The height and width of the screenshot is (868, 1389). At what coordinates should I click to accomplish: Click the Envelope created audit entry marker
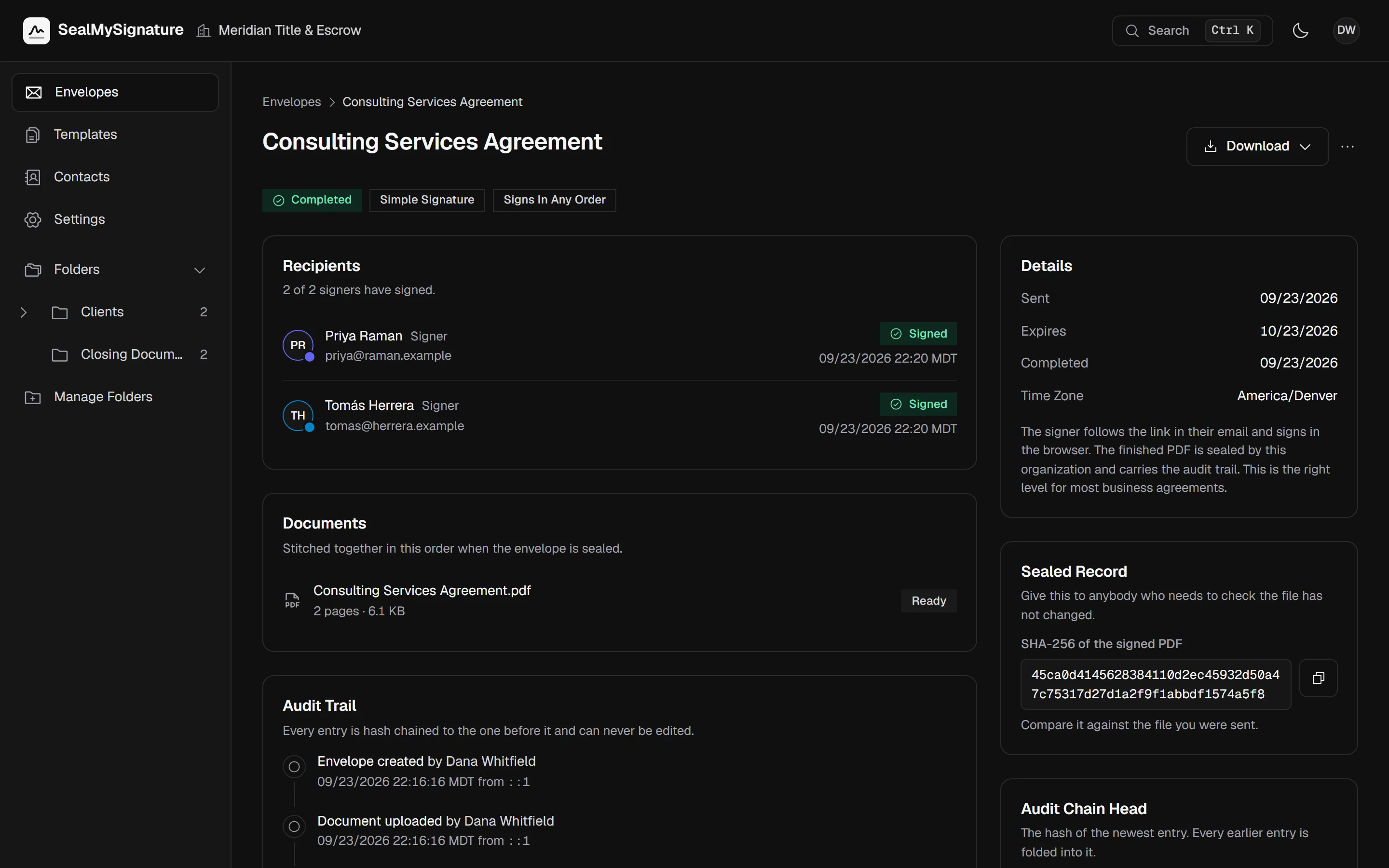[294, 767]
